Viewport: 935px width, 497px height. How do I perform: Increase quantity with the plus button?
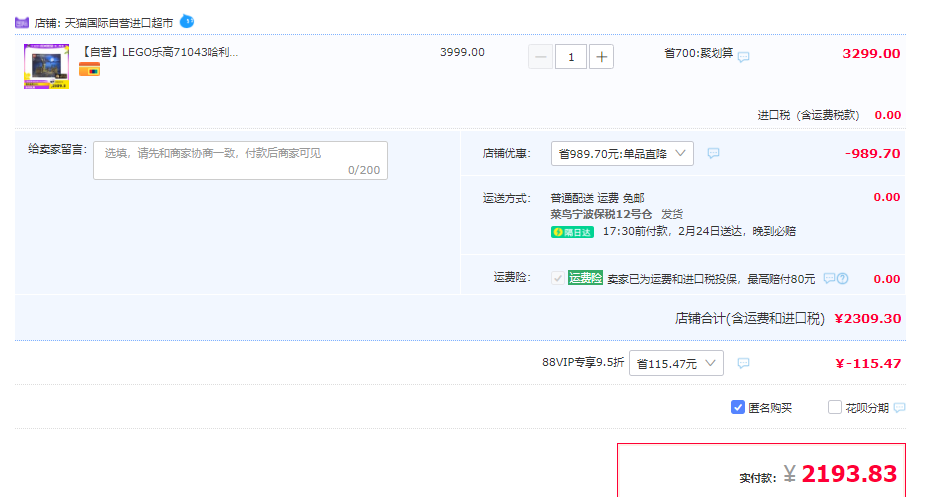coord(601,57)
